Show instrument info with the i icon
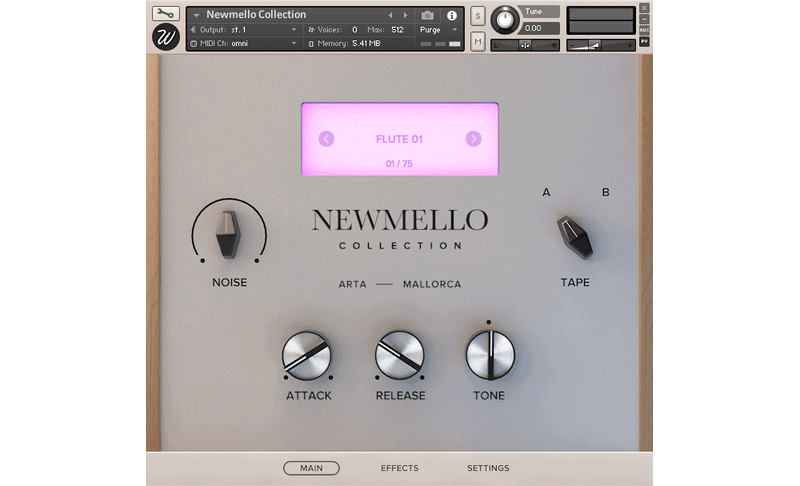 452,15
